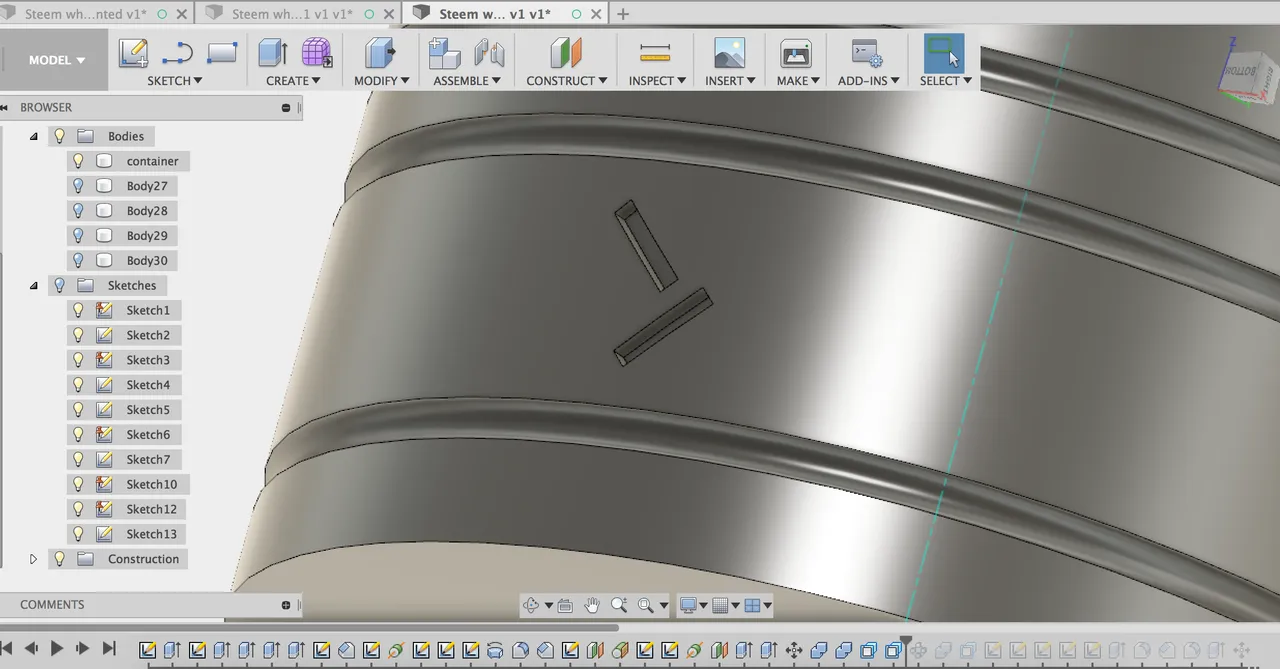Toggle the Body27 lightbulb
Viewport: 1280px width, 669px height.
click(x=78, y=186)
